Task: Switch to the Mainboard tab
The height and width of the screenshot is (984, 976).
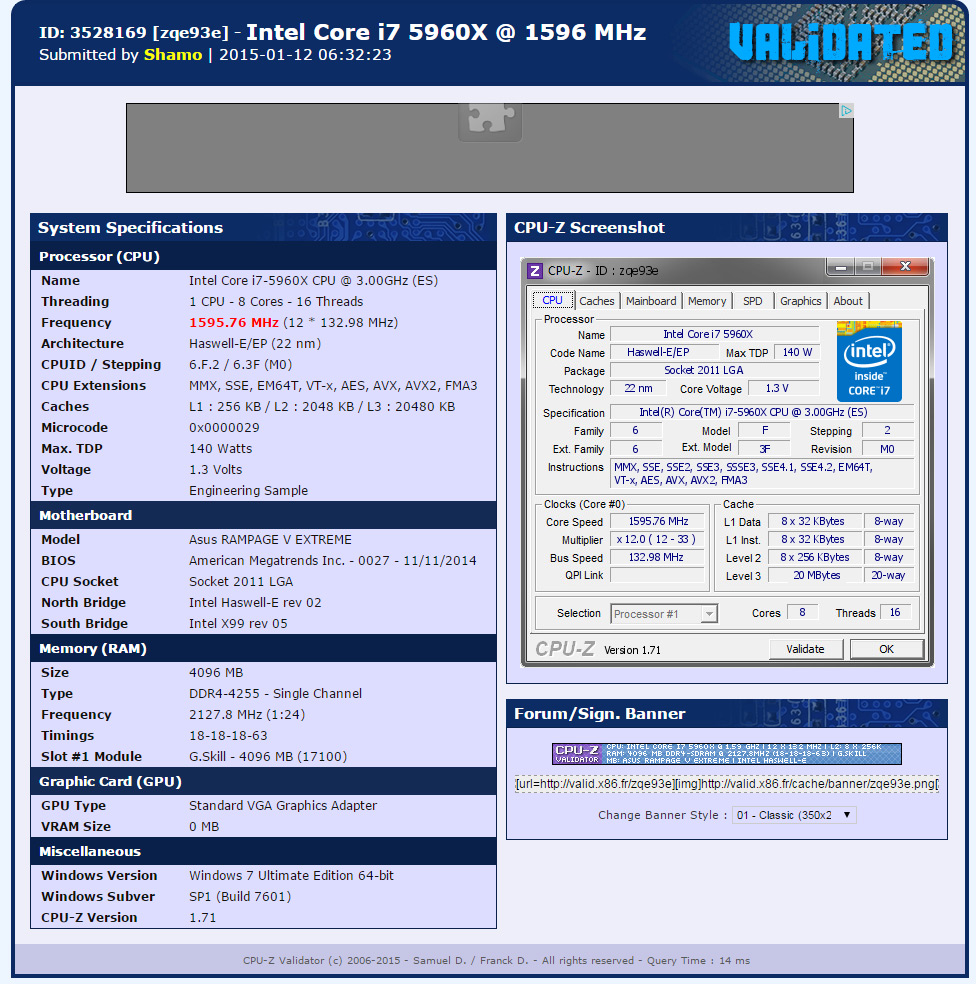Action: tap(651, 301)
